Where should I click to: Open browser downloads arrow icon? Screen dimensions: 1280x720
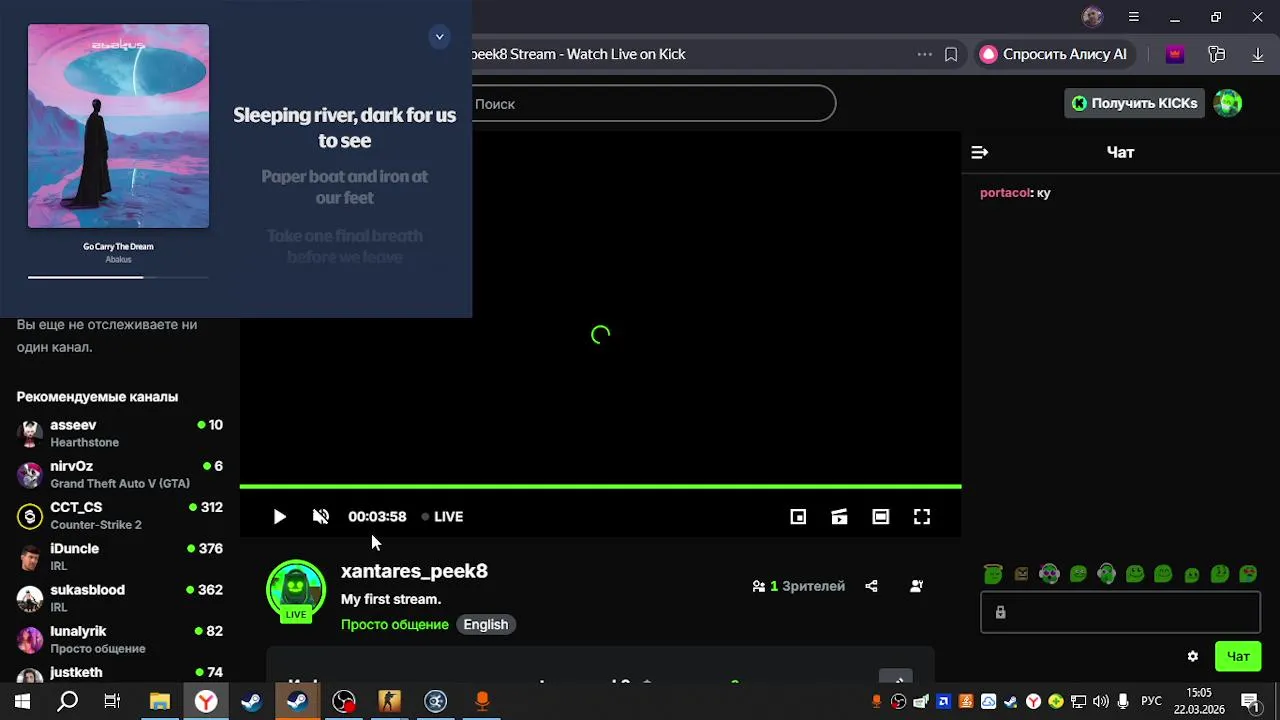point(1258,55)
